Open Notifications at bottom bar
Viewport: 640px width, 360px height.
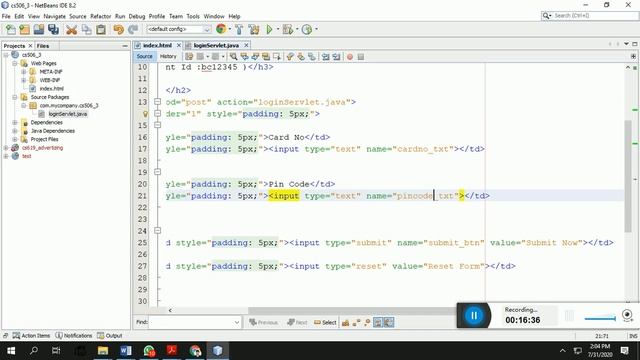point(74,336)
